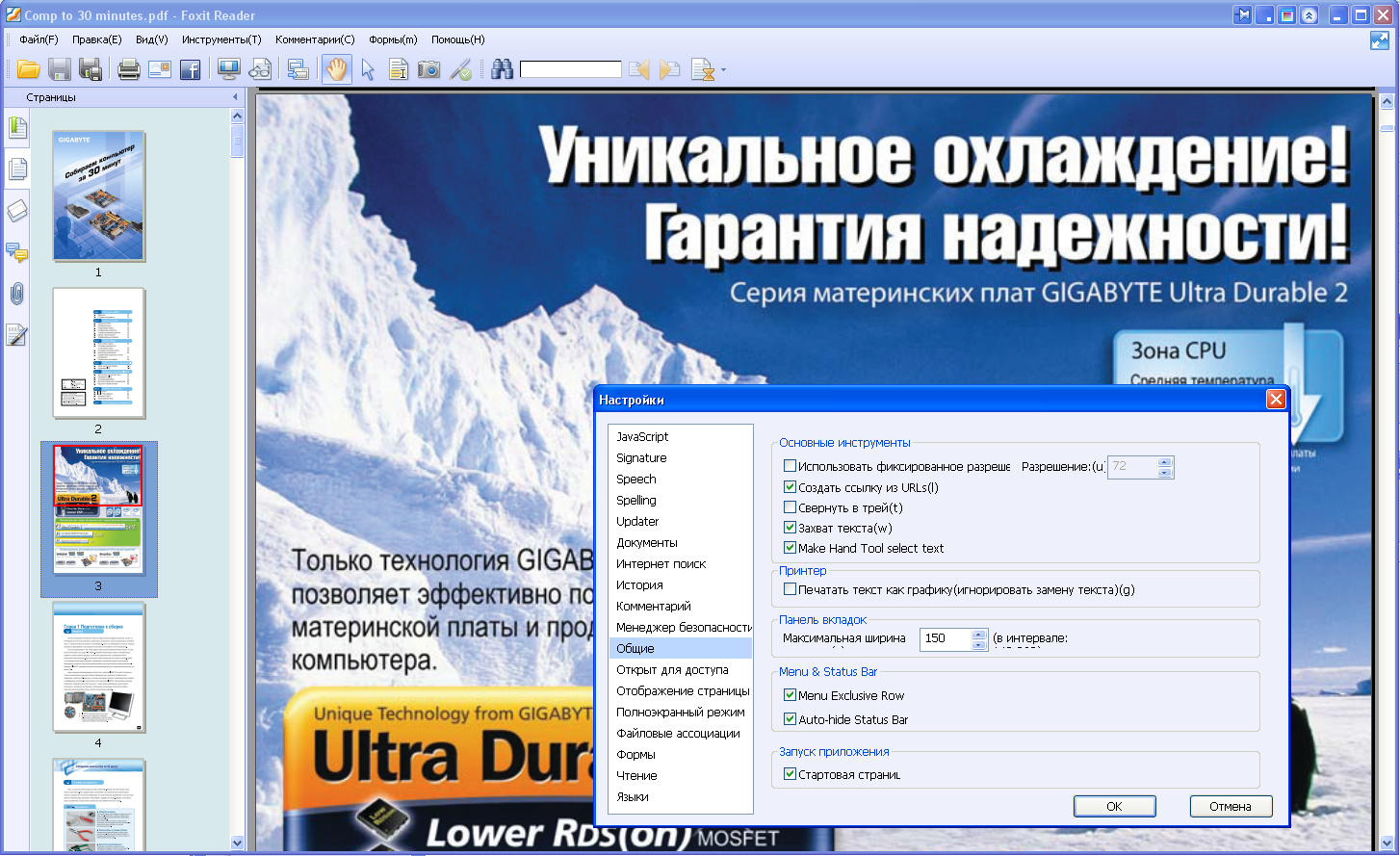Click the maximum width value field
The height and width of the screenshot is (856, 1400).
pos(946,638)
